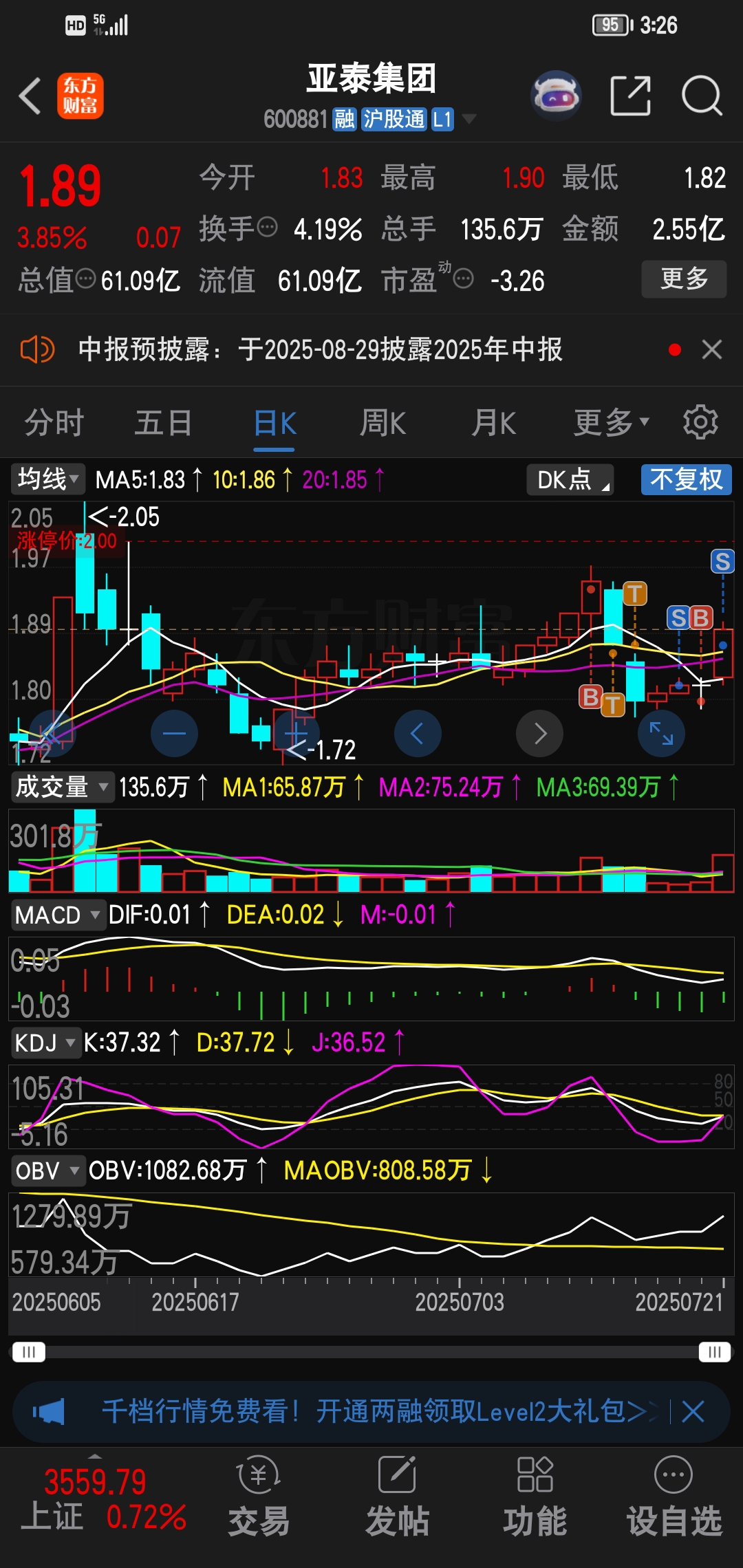
Task: Select the 日K tab
Action: pyautogui.click(x=274, y=422)
